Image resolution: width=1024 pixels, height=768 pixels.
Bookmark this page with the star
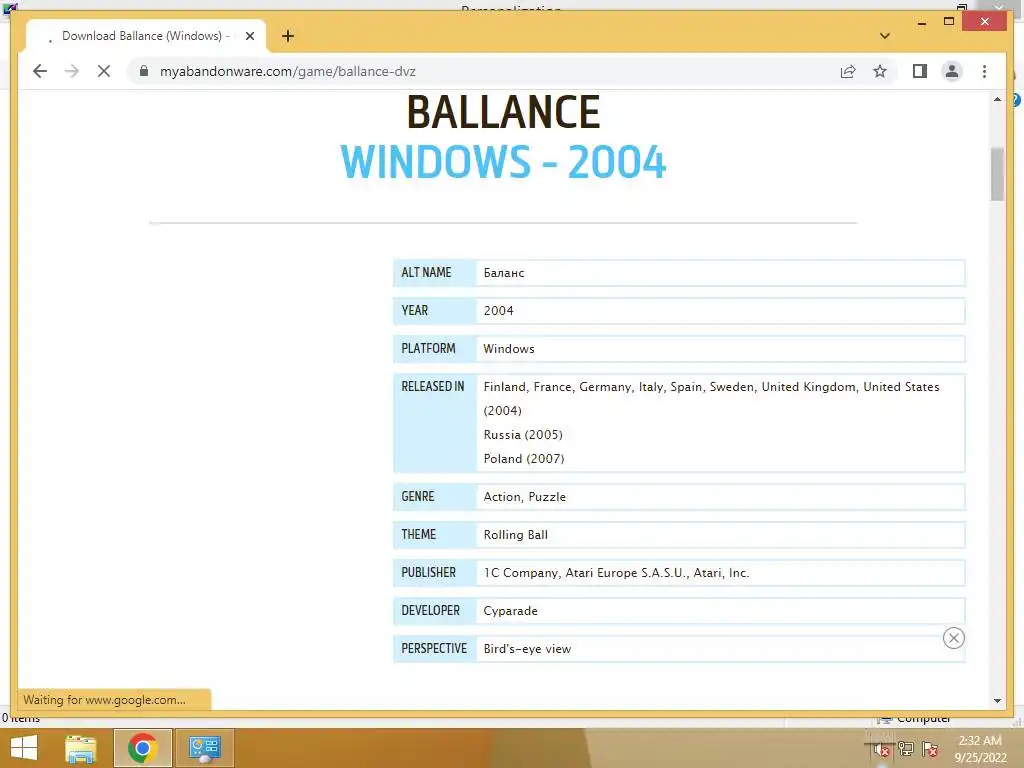[x=880, y=71]
